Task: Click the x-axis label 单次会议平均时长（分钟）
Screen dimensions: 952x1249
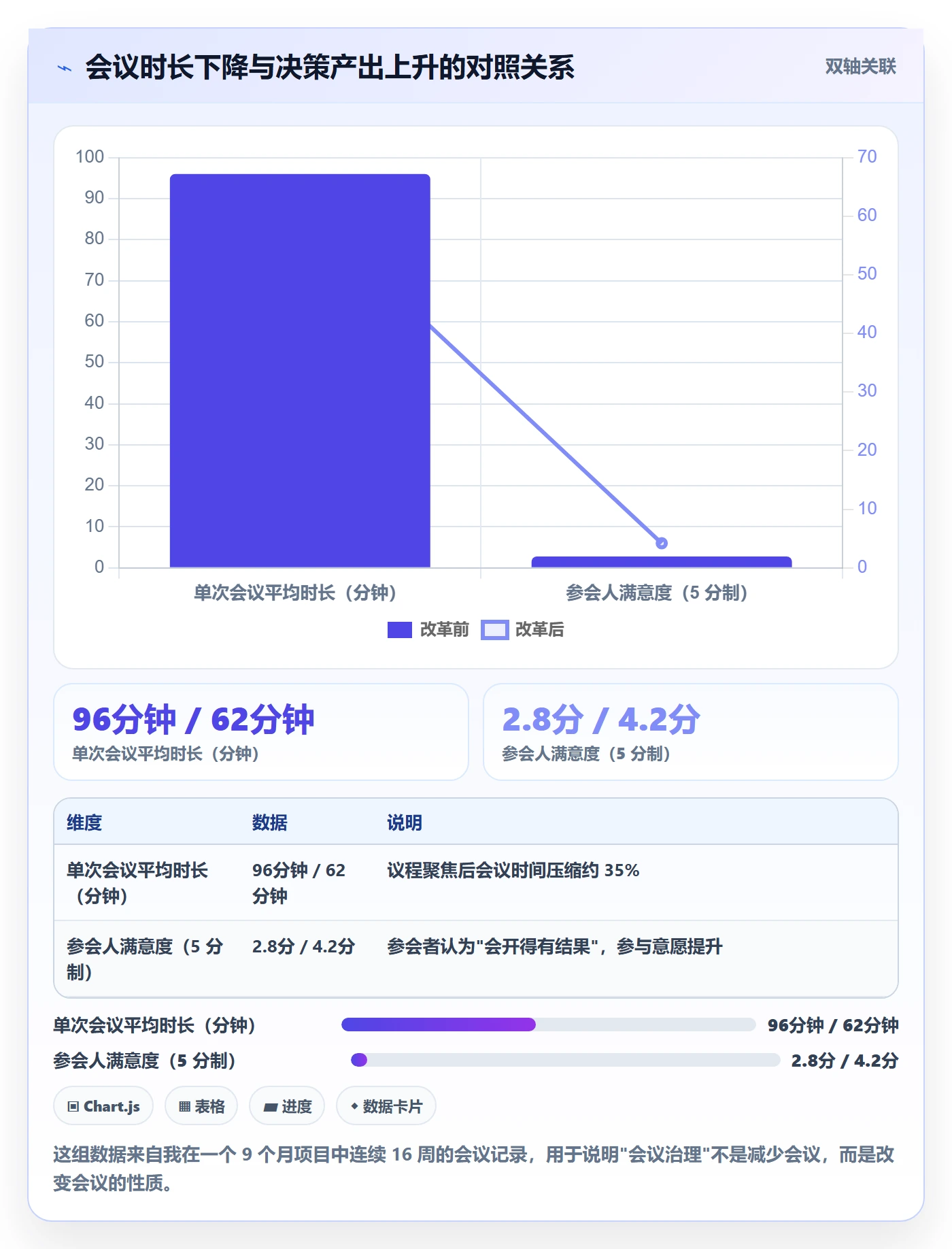Action: (x=295, y=593)
